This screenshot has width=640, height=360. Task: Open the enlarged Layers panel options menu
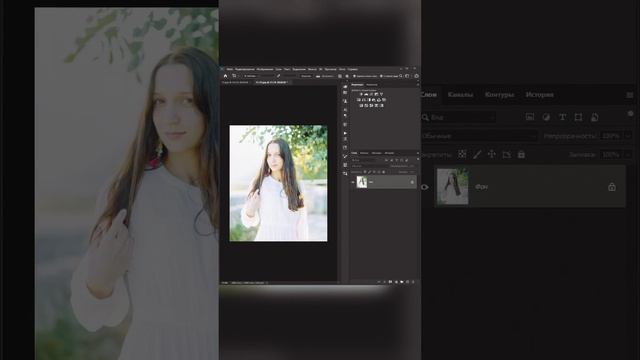[630, 95]
